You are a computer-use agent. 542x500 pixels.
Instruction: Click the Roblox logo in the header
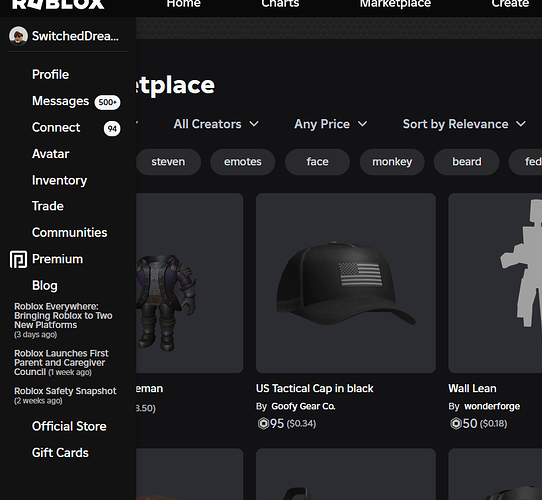point(58,4)
